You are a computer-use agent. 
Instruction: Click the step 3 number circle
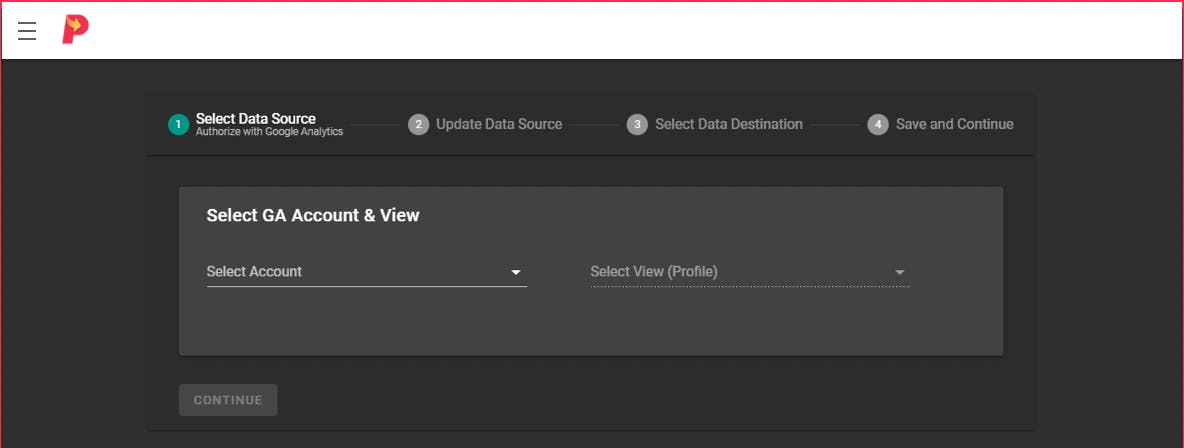click(x=637, y=125)
